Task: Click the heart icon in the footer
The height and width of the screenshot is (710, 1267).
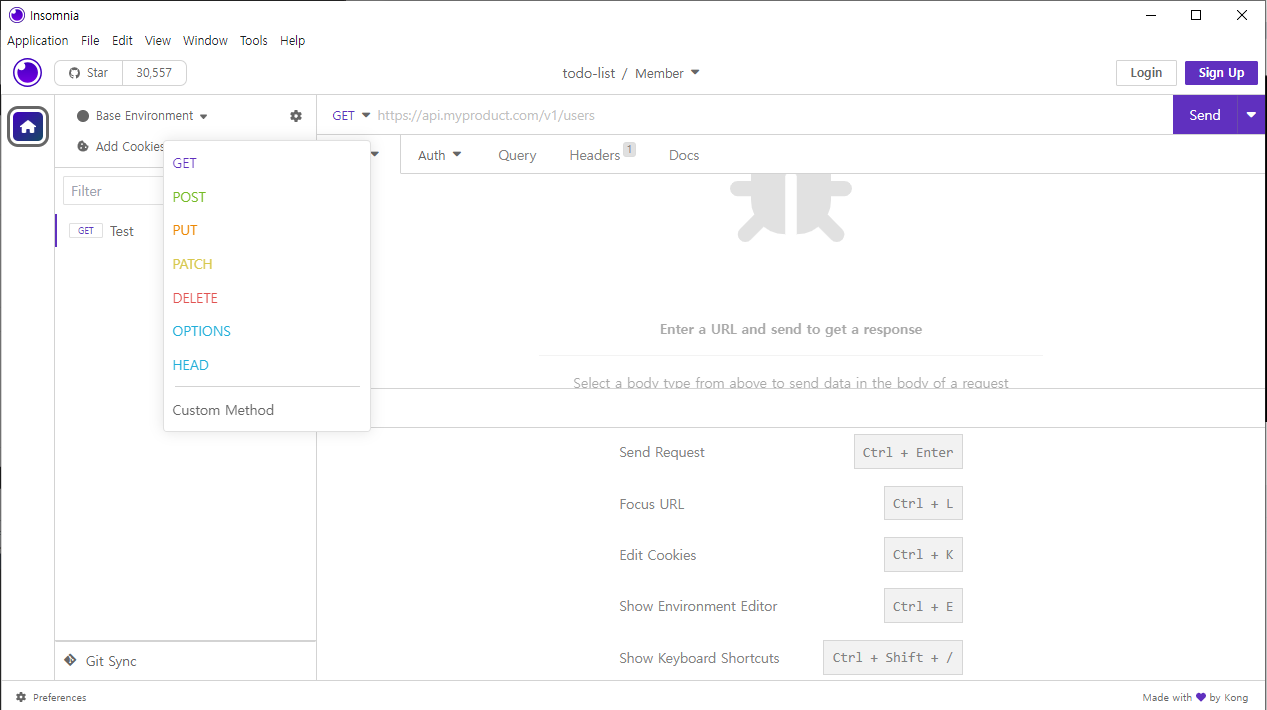Action: coord(1201,698)
